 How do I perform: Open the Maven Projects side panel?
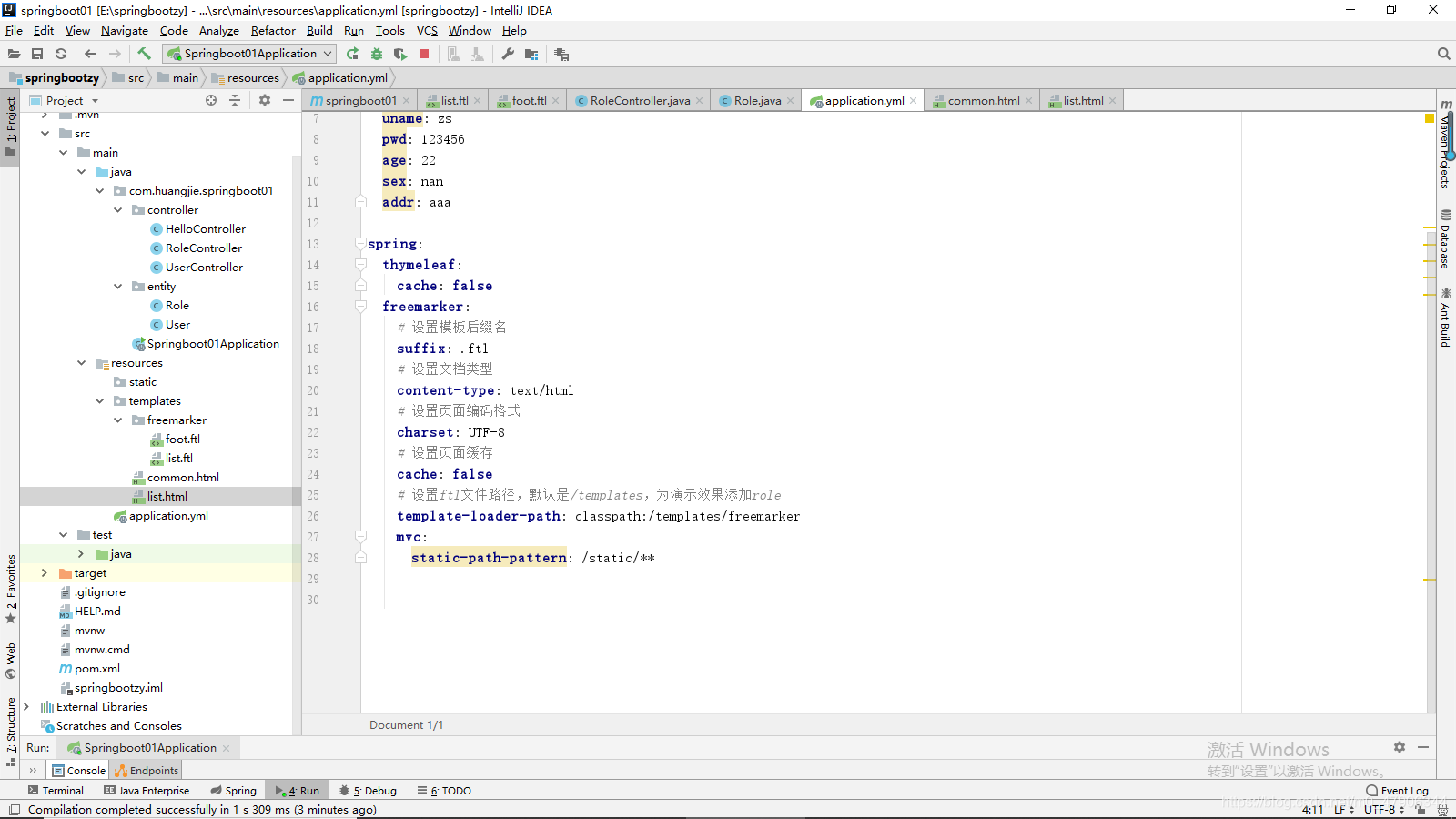pyautogui.click(x=1445, y=143)
